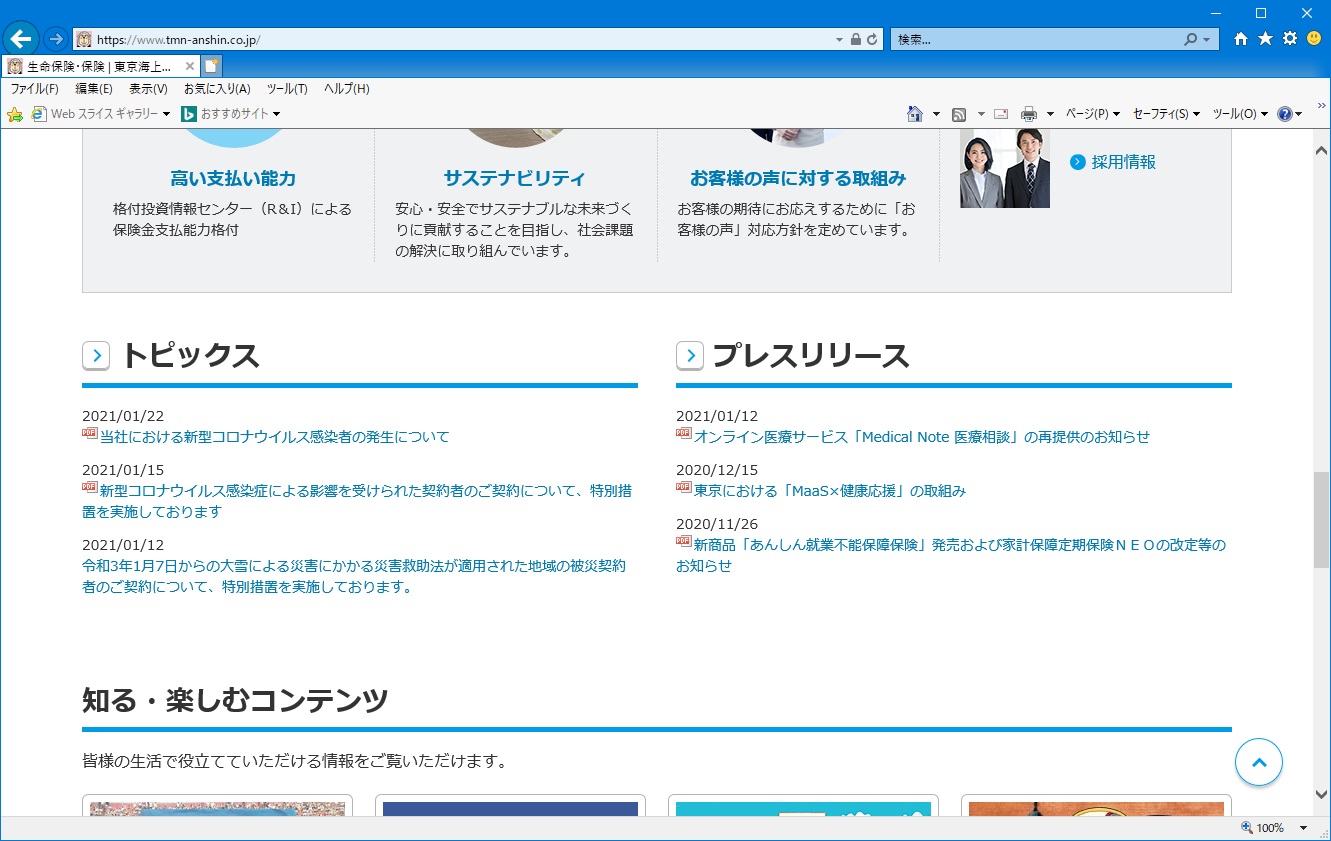This screenshot has height=841, width=1331.
Task: Expand the ページ(P) dropdown
Action: pyautogui.click(x=1092, y=114)
